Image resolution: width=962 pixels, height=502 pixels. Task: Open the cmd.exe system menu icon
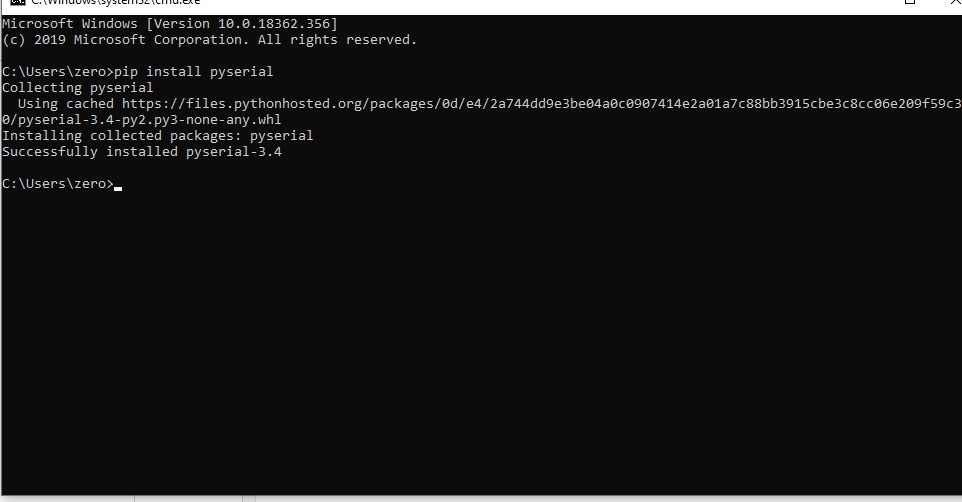18,2
